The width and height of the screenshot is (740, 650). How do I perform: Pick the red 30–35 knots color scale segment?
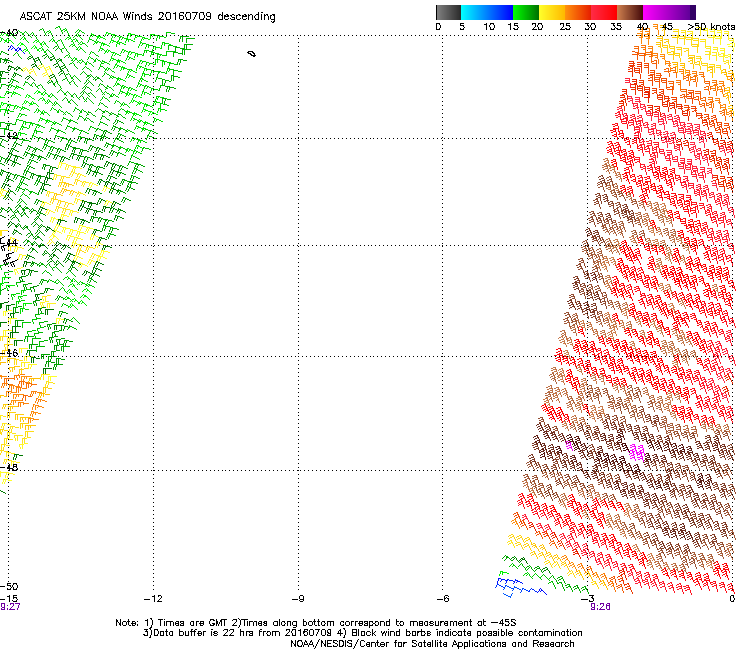click(x=604, y=12)
